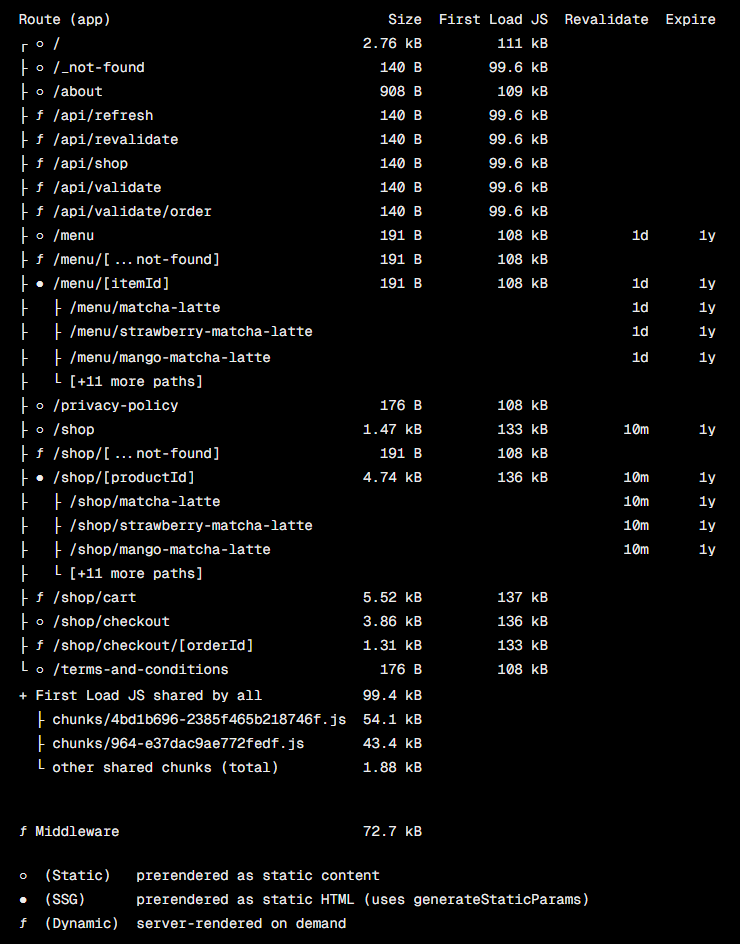
Task: Click /menu/mango-matcha-latte path
Action: tap(170, 358)
